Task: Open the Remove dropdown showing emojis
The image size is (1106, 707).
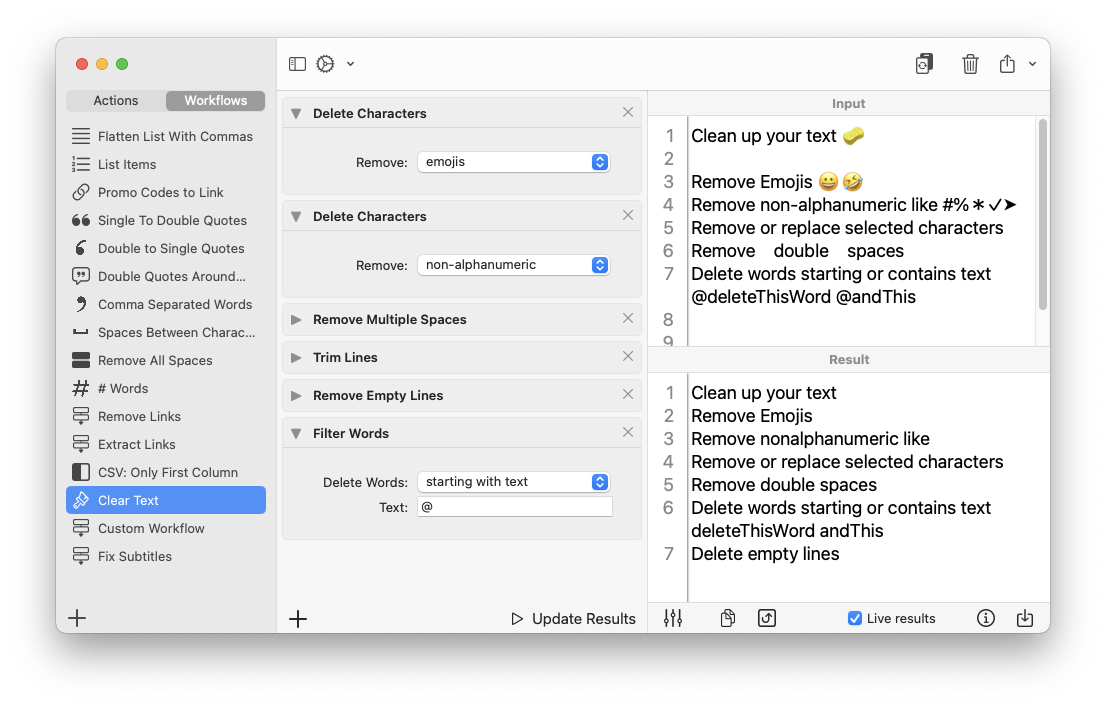Action: pos(514,162)
